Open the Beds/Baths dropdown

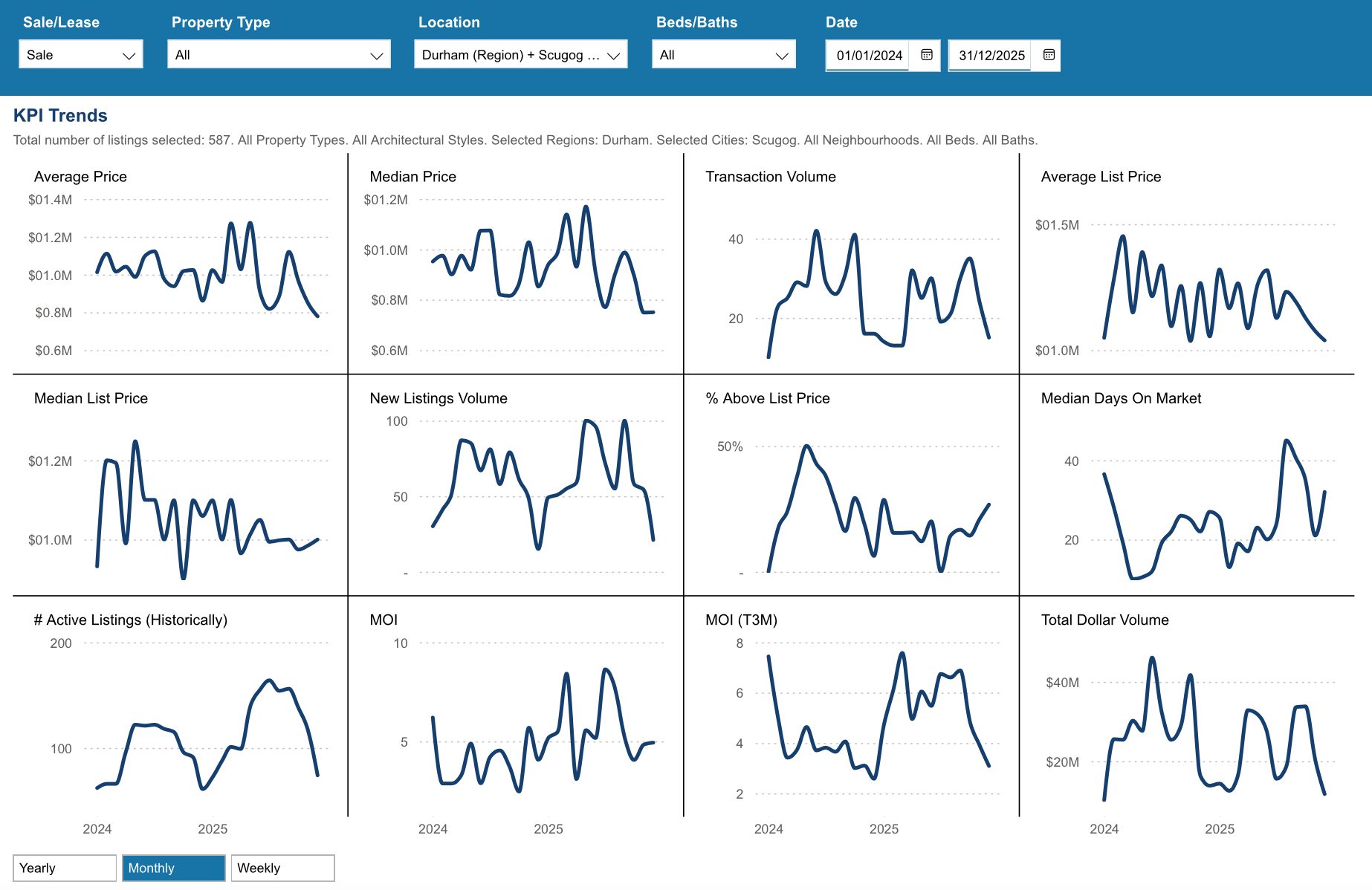tap(723, 55)
